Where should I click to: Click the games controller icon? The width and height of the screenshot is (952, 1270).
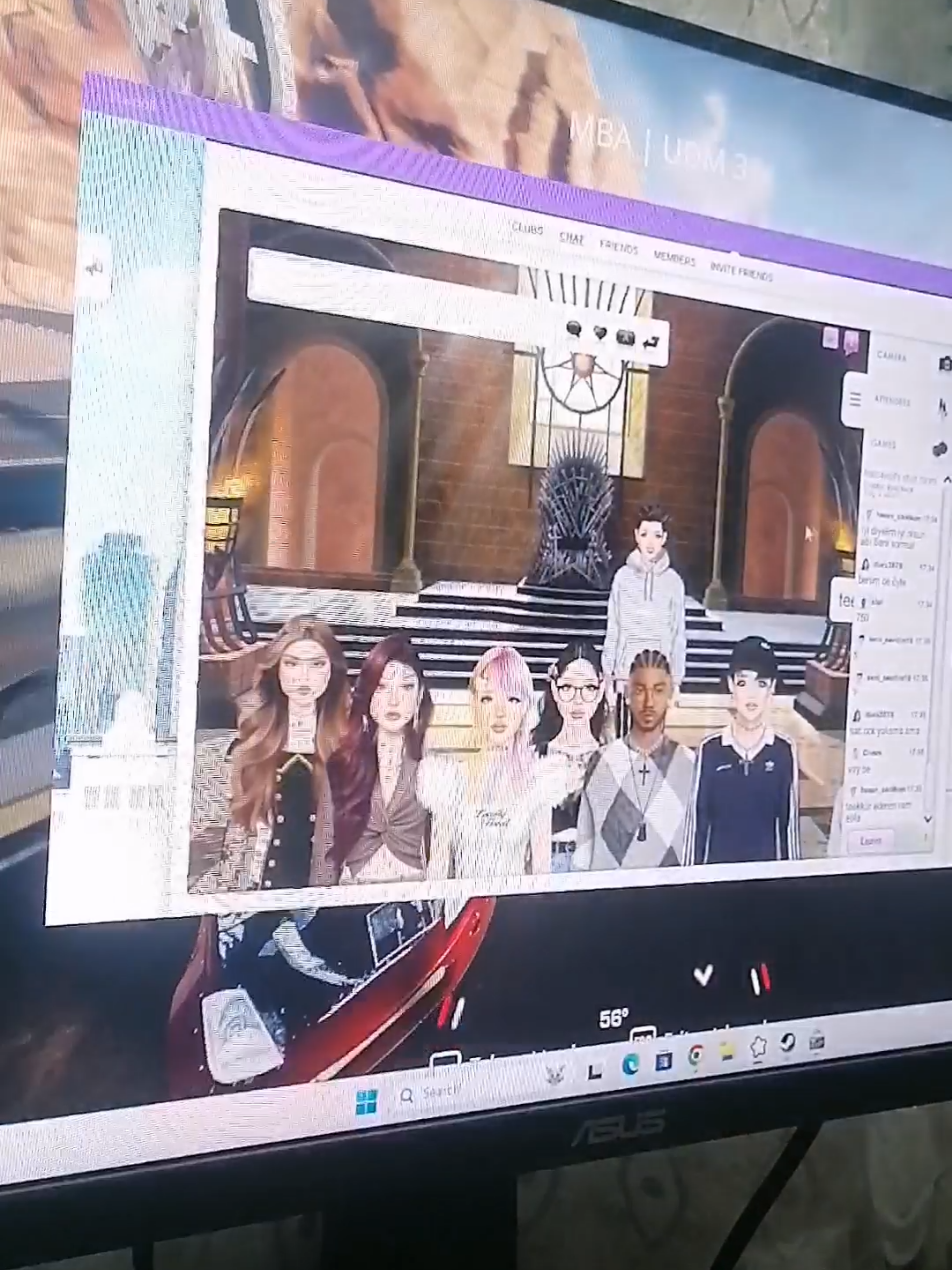(940, 448)
